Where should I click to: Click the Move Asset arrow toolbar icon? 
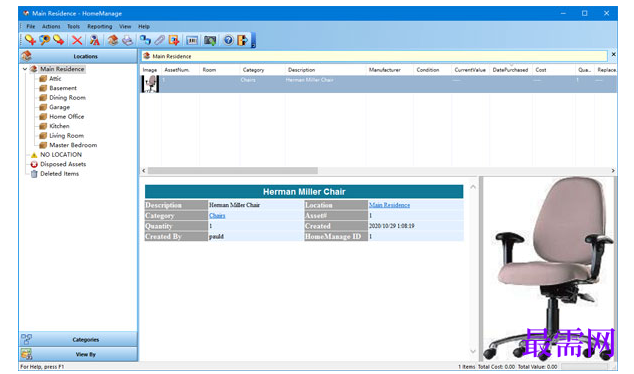[x=59, y=40]
